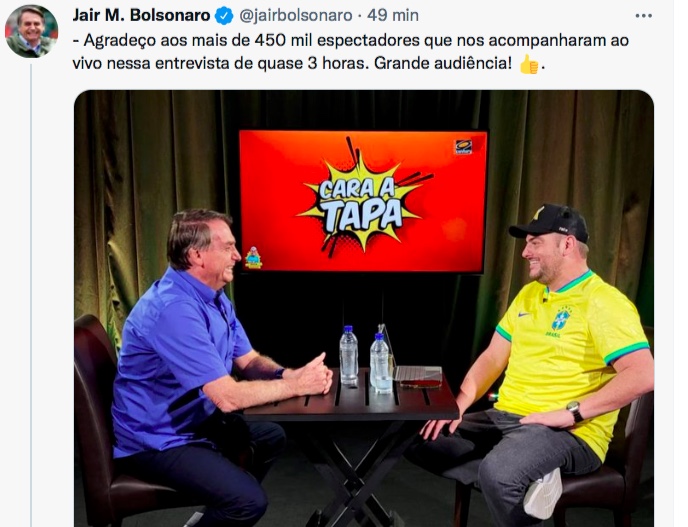Click the blue-shirted man's face in photo
This screenshot has height=527, width=688.
point(221,257)
